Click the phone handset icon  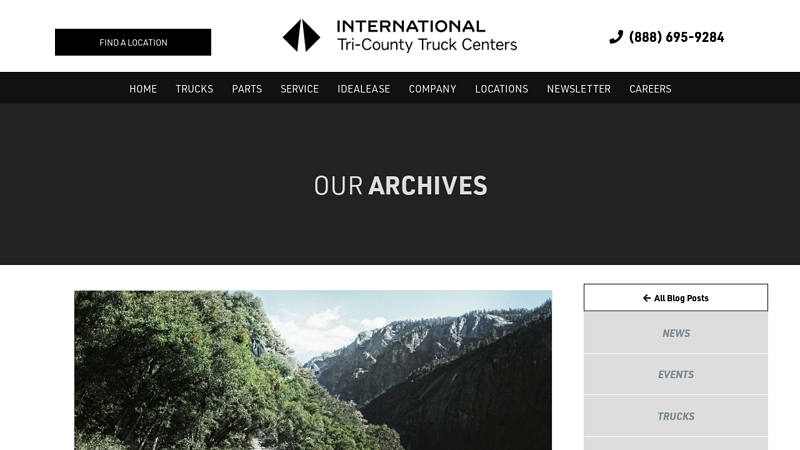[616, 37]
